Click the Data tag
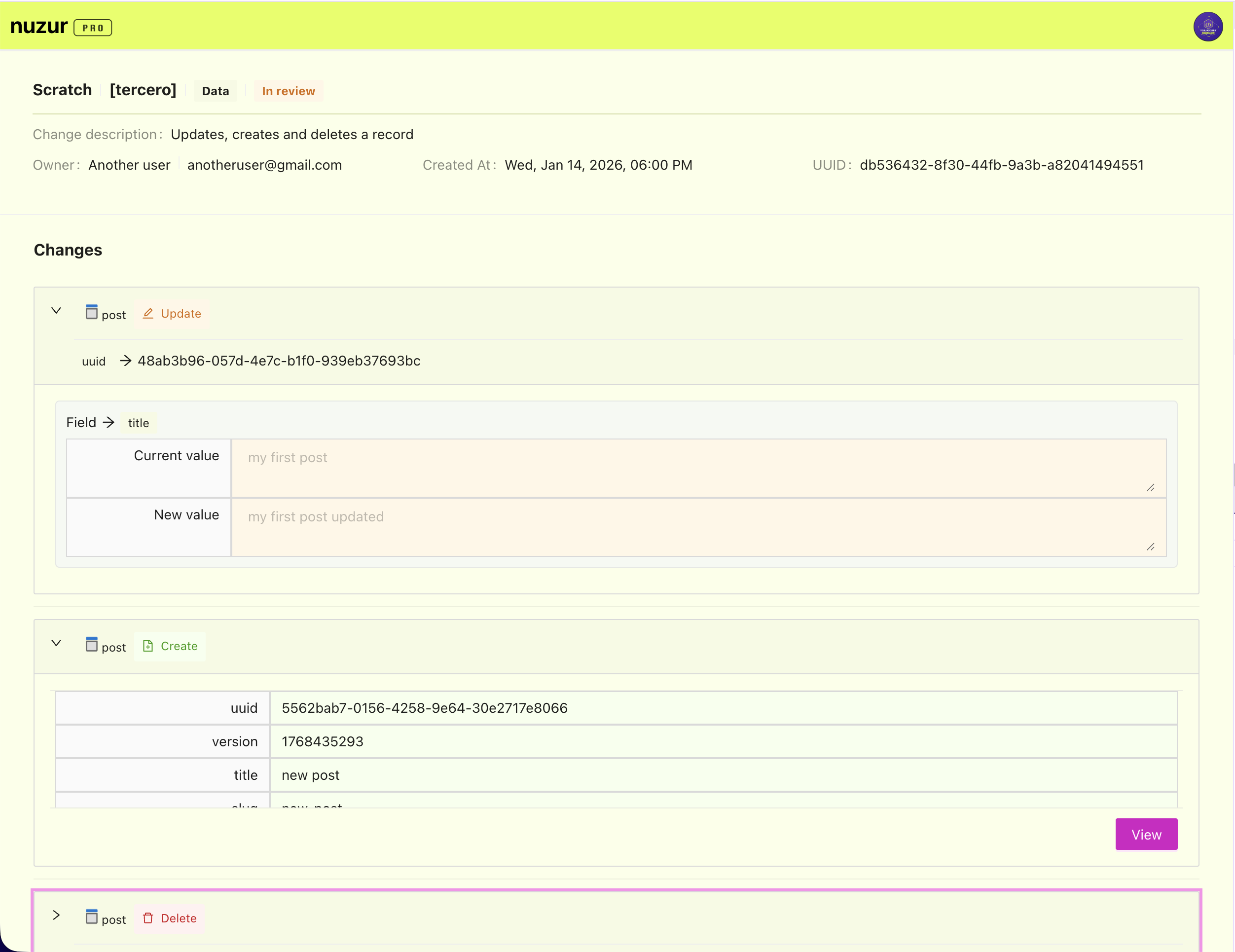The width and height of the screenshot is (1235, 952). [x=215, y=91]
